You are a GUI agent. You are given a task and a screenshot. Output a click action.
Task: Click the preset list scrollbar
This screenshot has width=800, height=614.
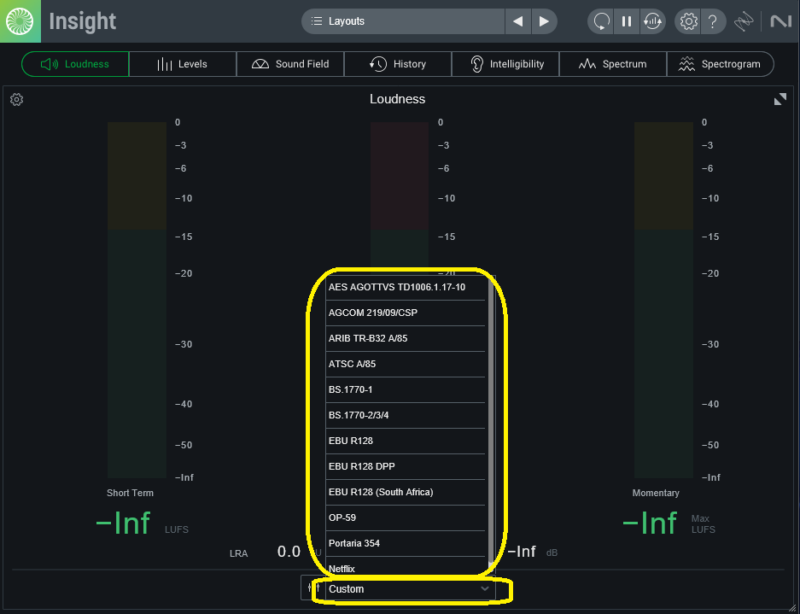490,420
